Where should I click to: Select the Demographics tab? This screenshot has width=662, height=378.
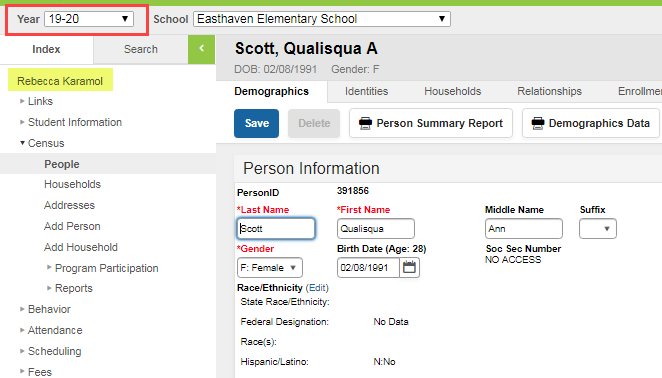coord(271,91)
